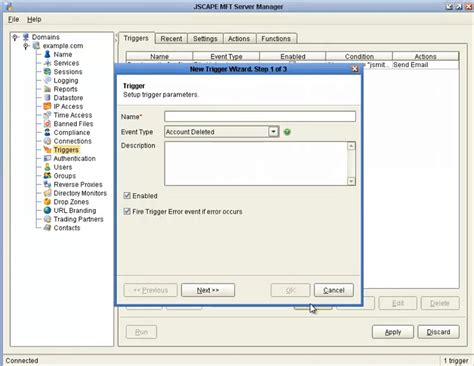Click Description scrollbar down arrow
The image size is (474, 366).
click(351, 181)
